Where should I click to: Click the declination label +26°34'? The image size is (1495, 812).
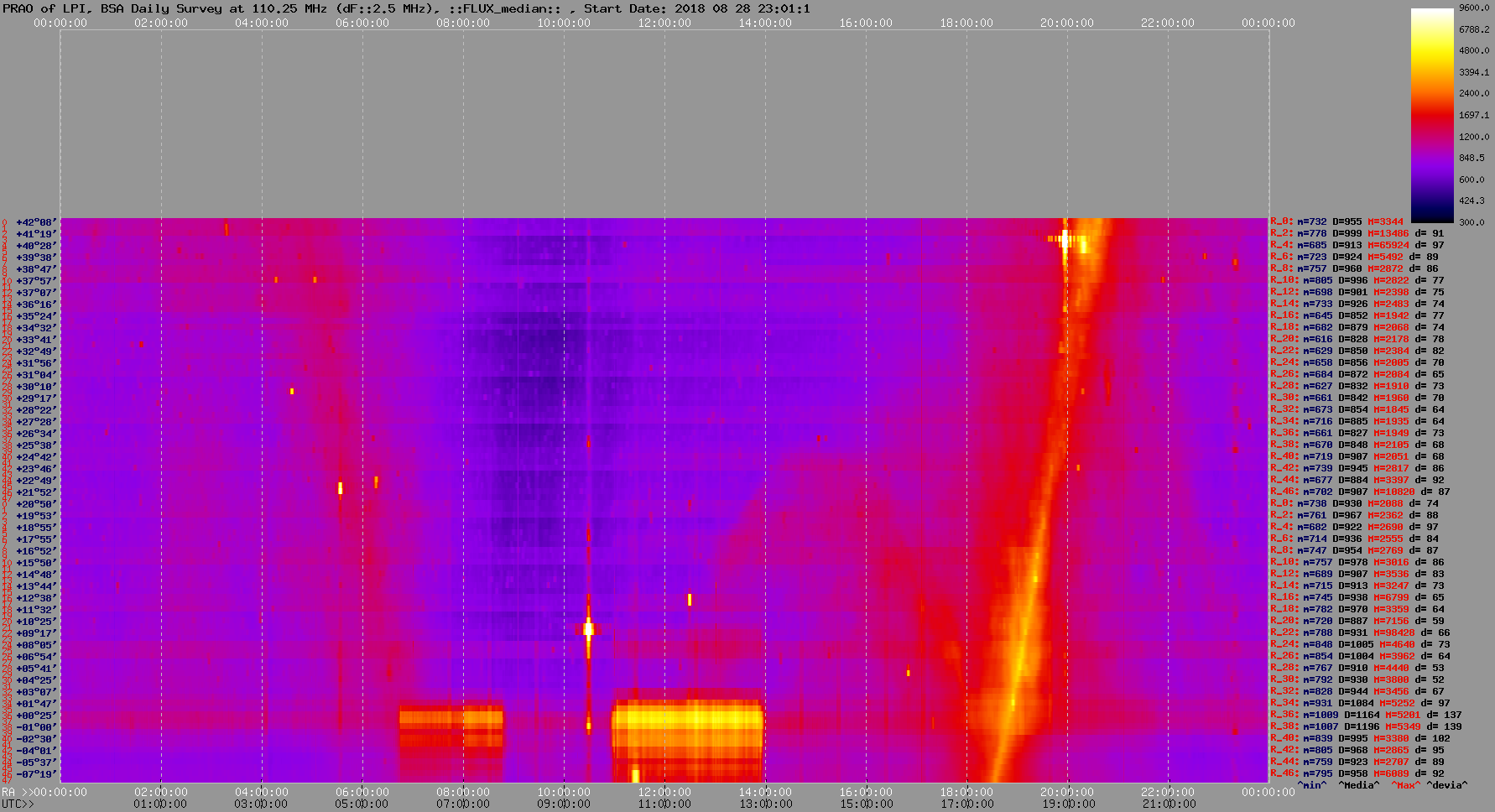coord(36,434)
